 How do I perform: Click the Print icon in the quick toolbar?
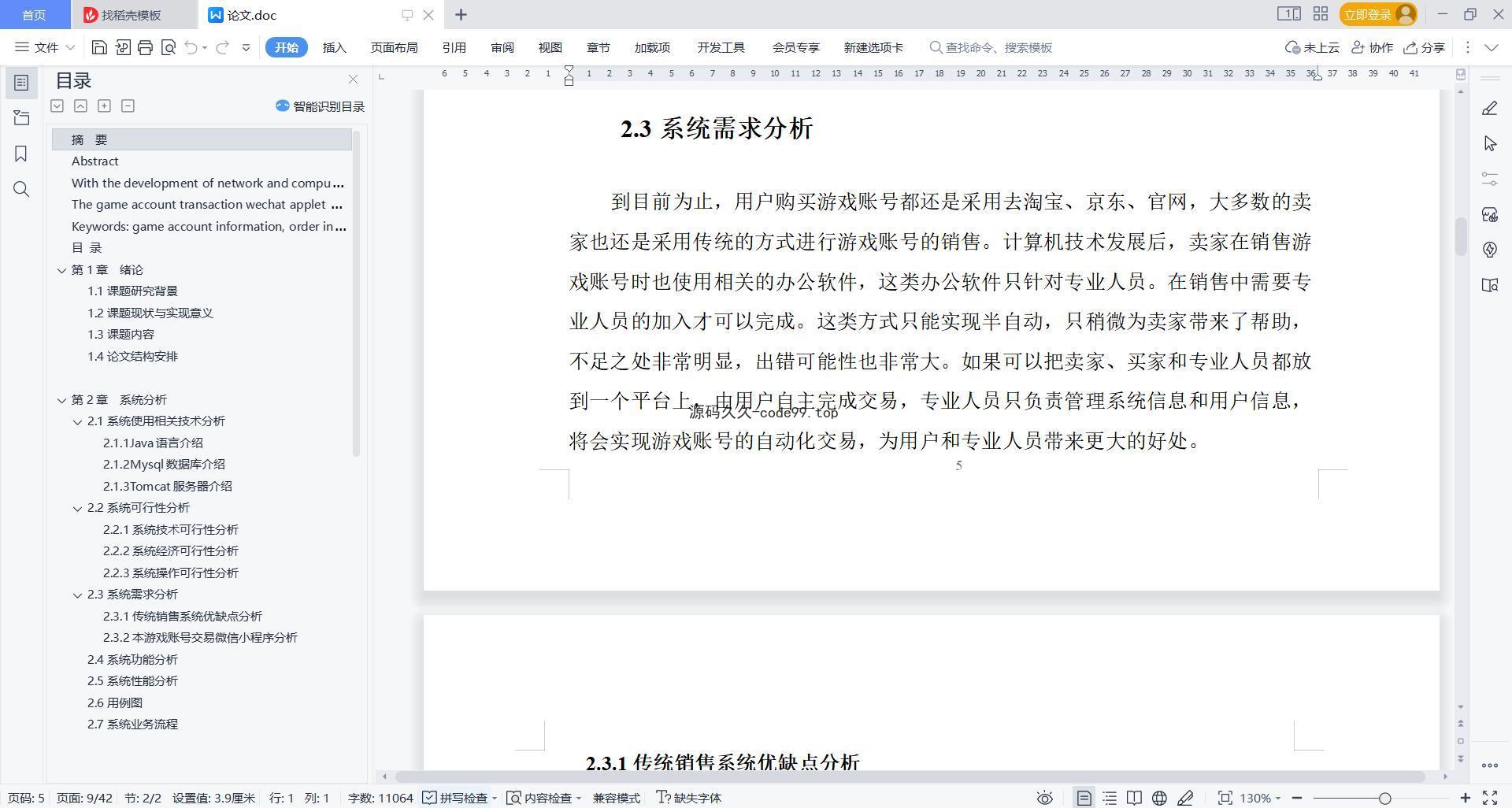pos(145,47)
